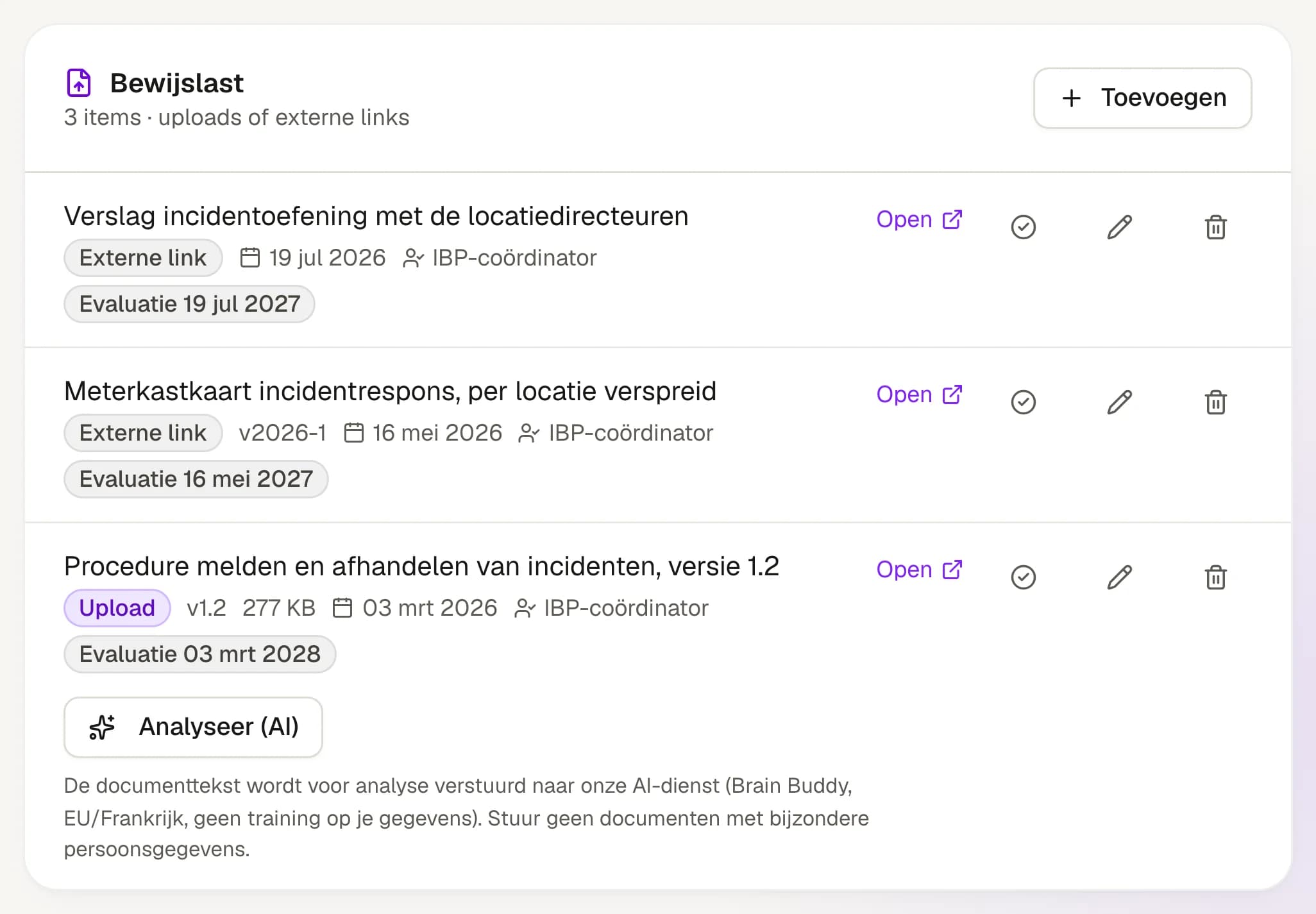Click Externe link badge under Verslag incidentoefening
The height and width of the screenshot is (914, 1316).
[x=143, y=258]
